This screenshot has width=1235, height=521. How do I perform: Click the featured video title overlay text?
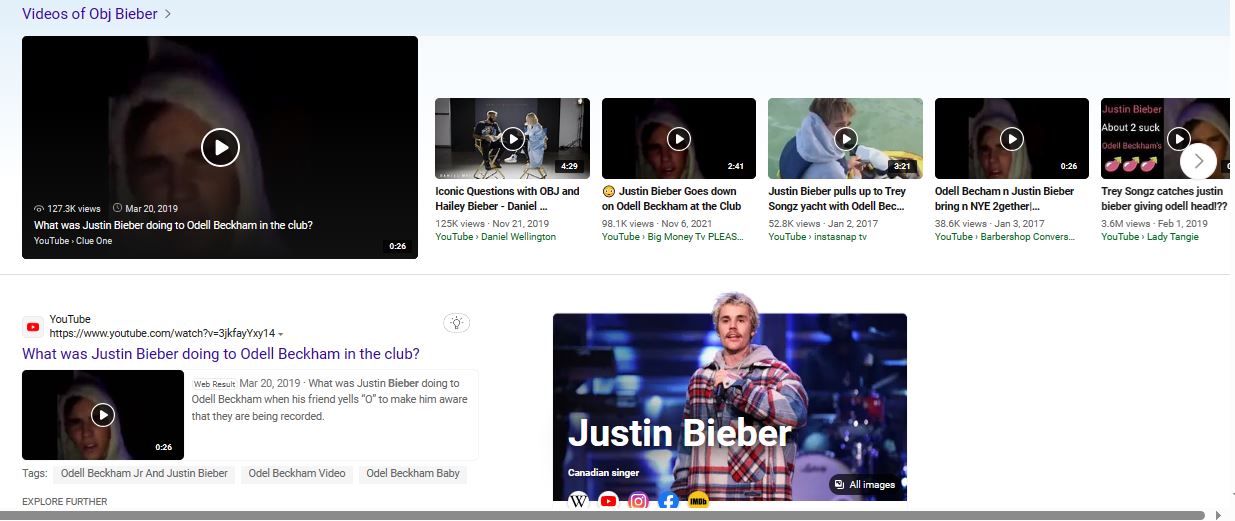coord(173,225)
